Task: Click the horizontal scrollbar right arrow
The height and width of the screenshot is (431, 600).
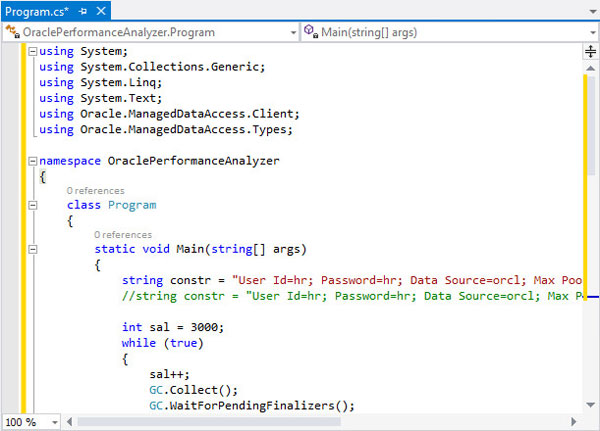Action: (573, 422)
